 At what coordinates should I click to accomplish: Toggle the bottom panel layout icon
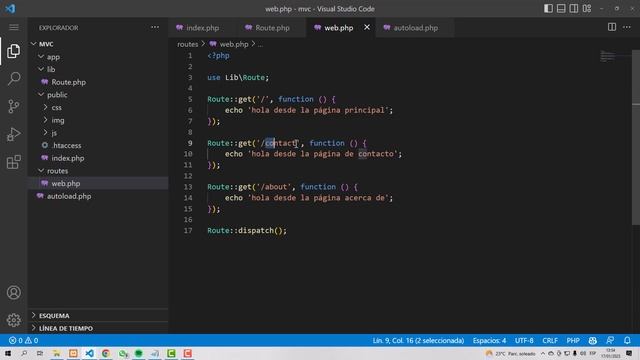tap(561, 9)
